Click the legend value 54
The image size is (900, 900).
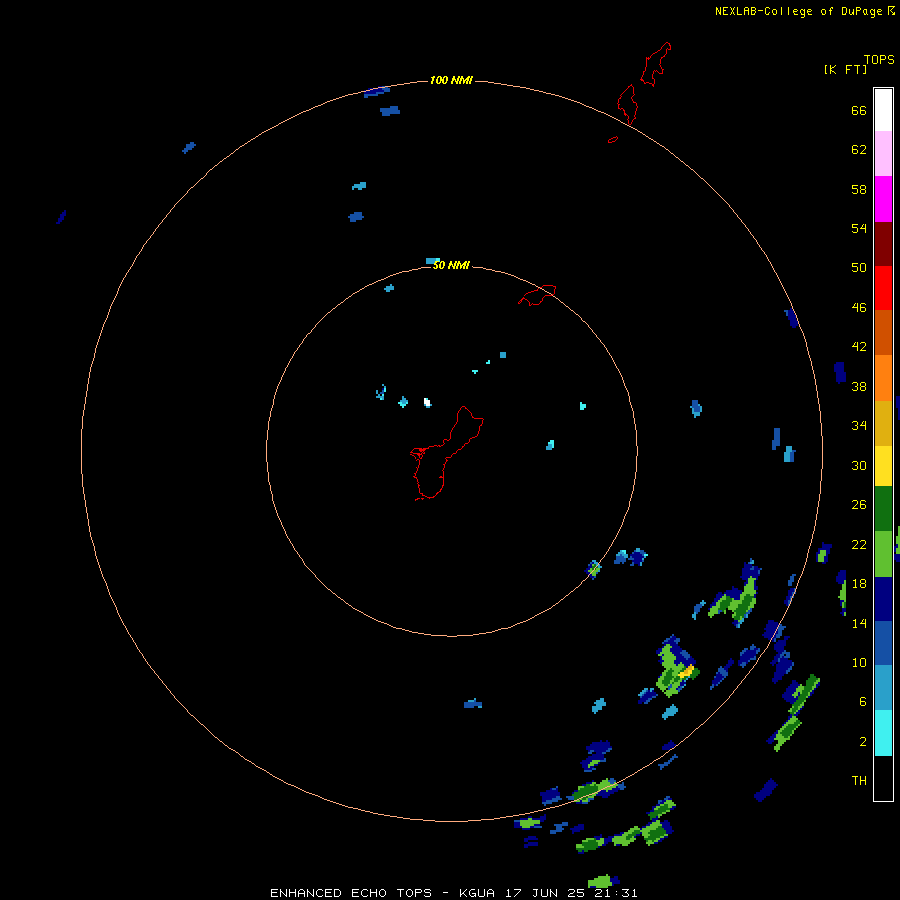pyautogui.click(x=859, y=228)
